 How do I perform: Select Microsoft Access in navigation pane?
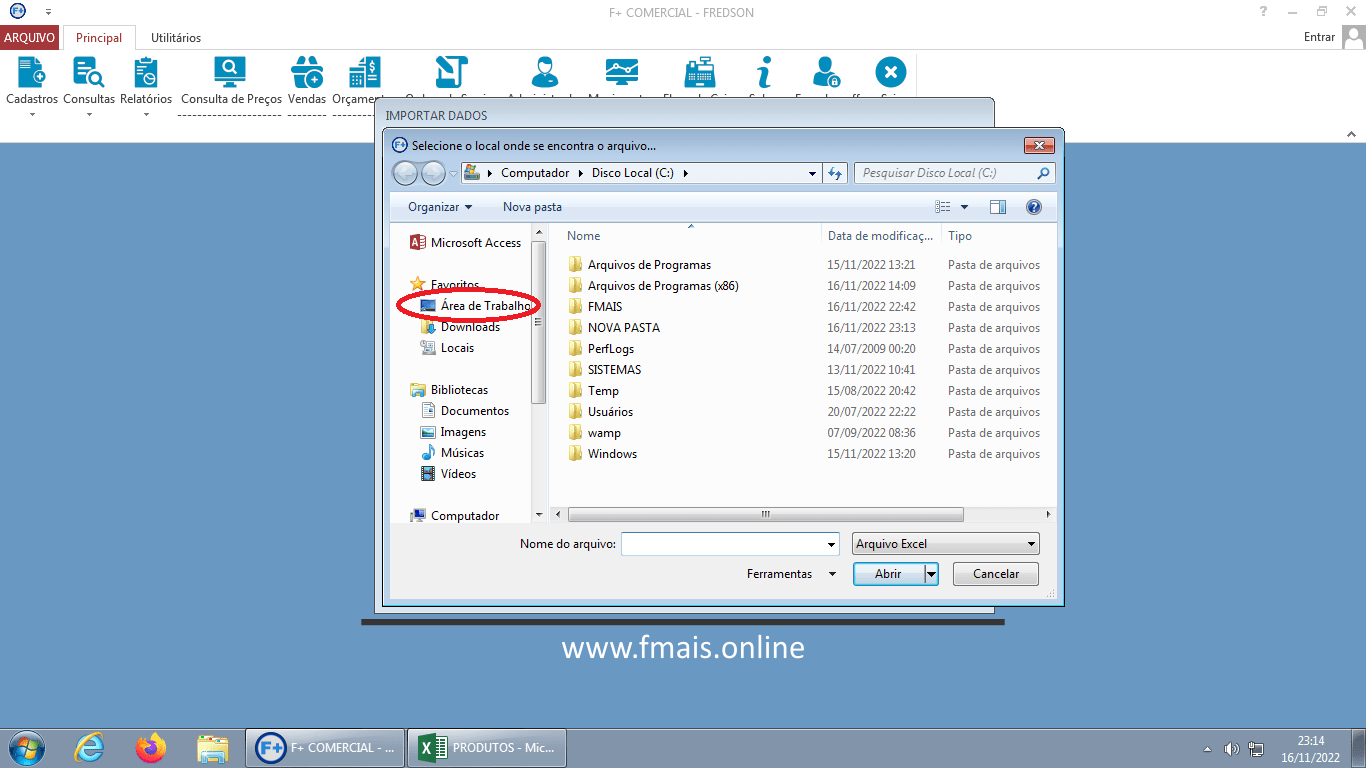point(466,243)
